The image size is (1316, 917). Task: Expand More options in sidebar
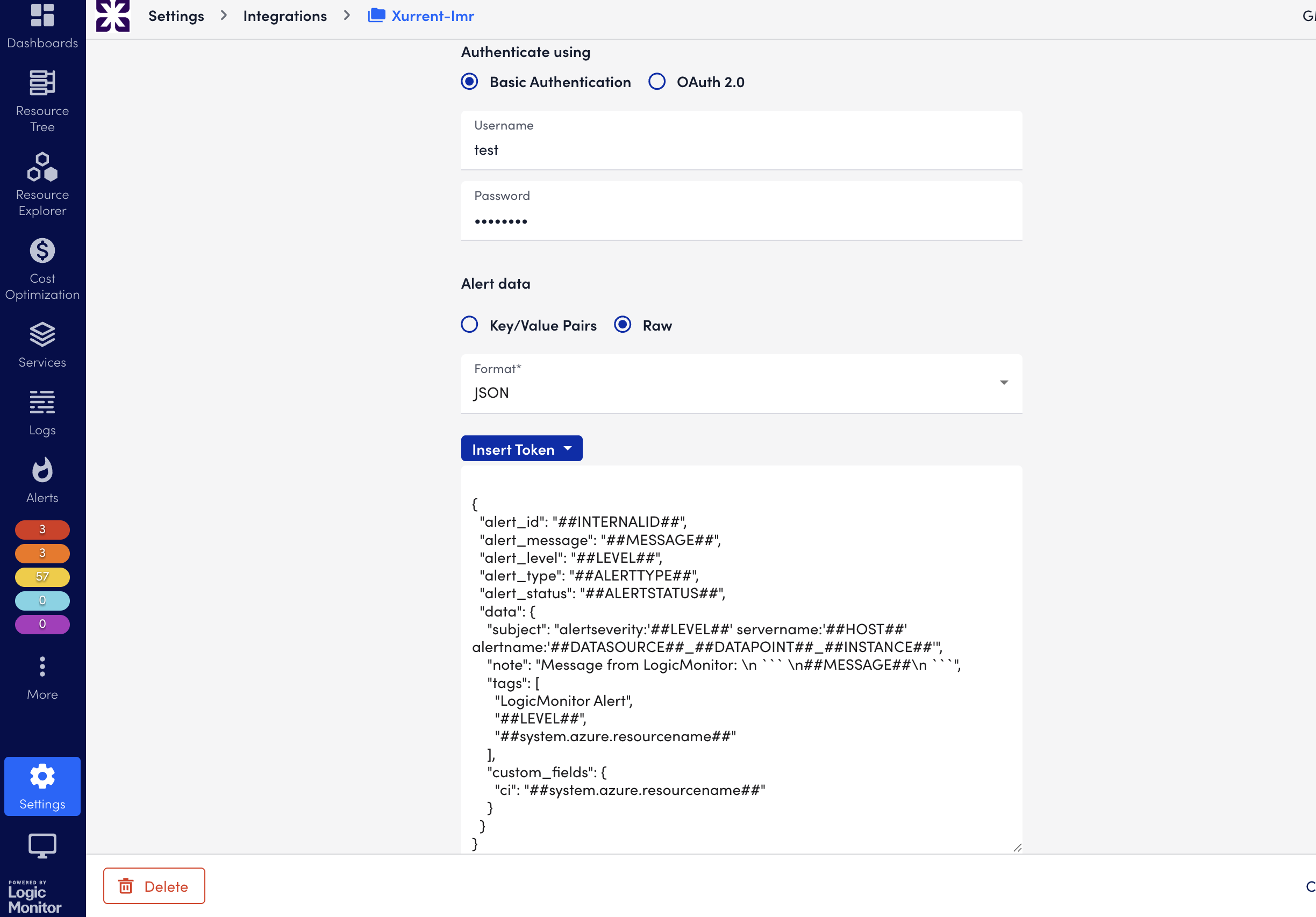tap(42, 677)
